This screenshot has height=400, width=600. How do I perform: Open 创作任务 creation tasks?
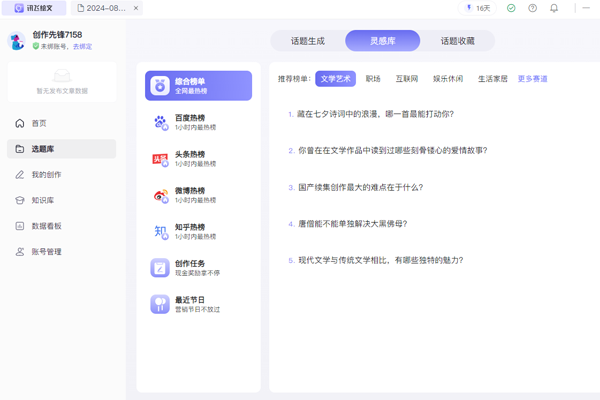(x=190, y=268)
